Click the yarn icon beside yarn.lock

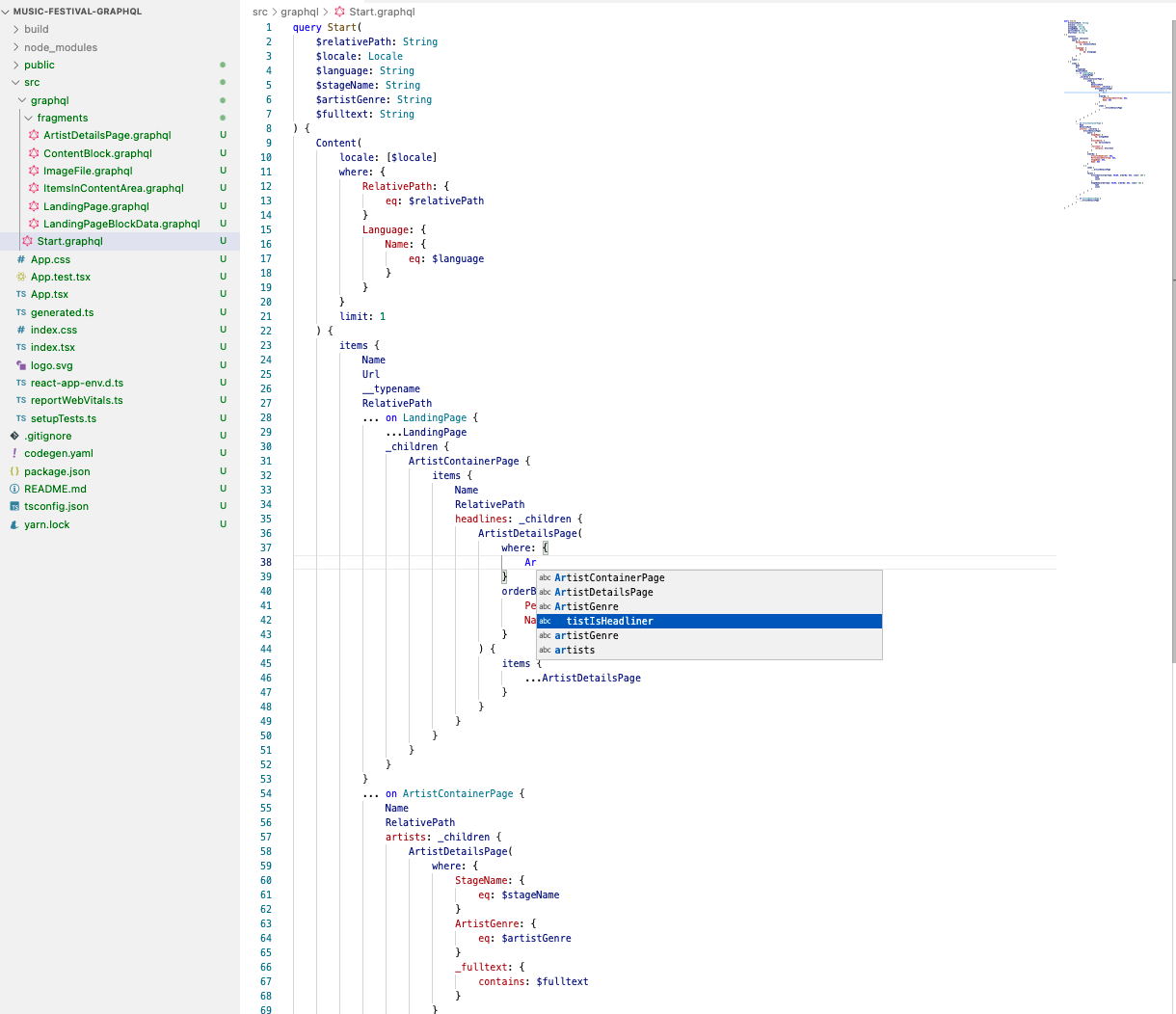click(x=14, y=524)
